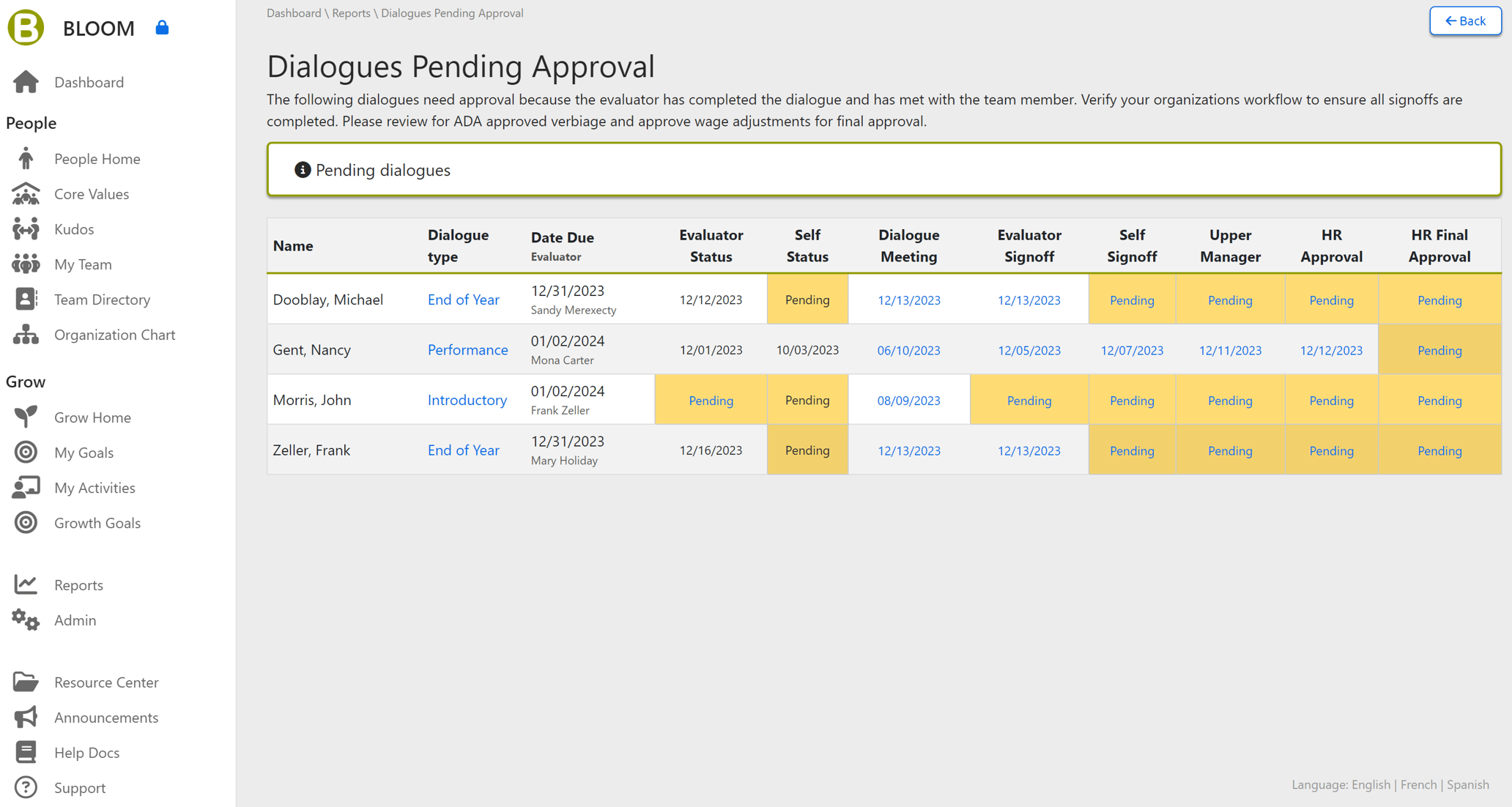Click the info icon on Pending dialogues banner
This screenshot has width=1512, height=807.
pyautogui.click(x=302, y=169)
